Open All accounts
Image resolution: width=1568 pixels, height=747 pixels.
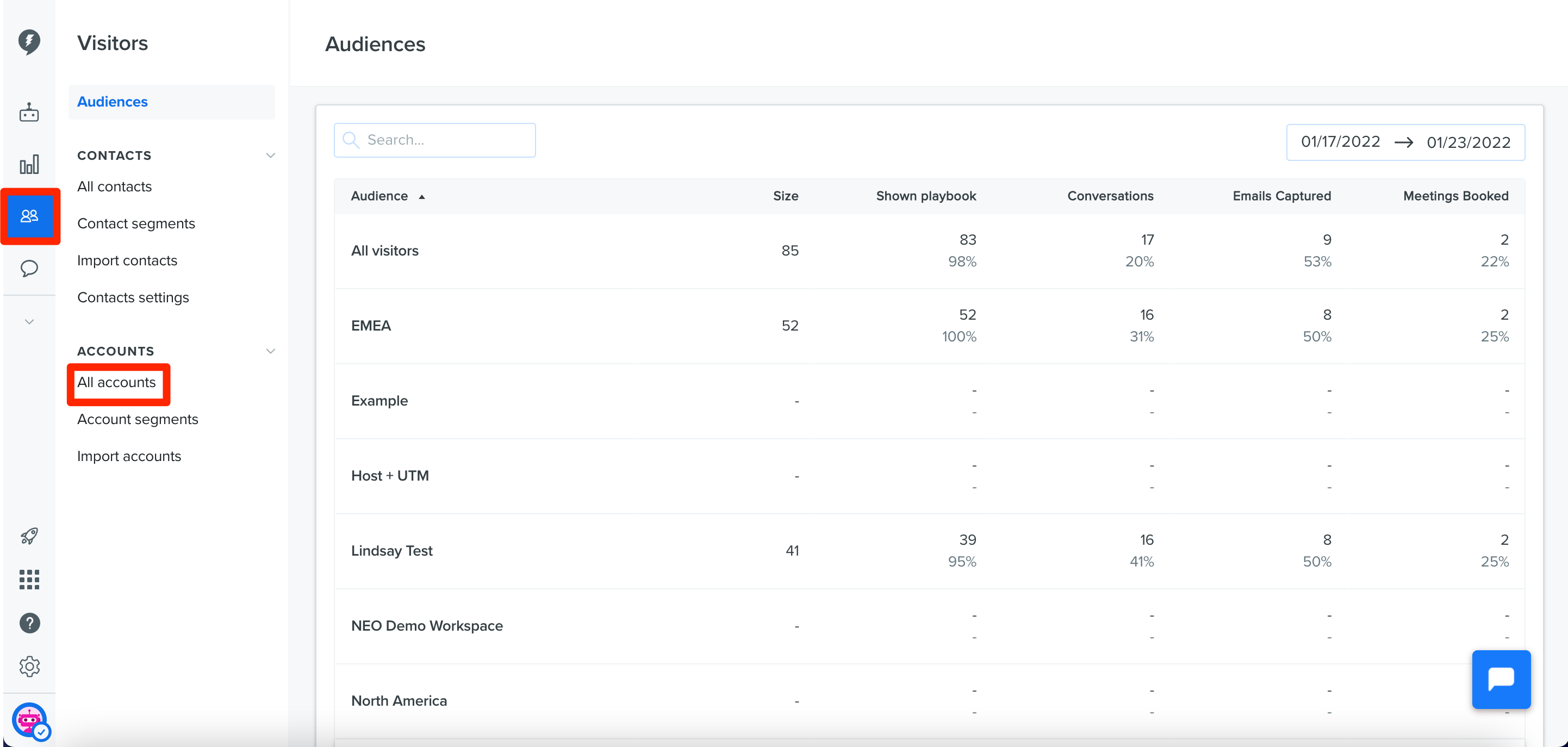tap(116, 382)
